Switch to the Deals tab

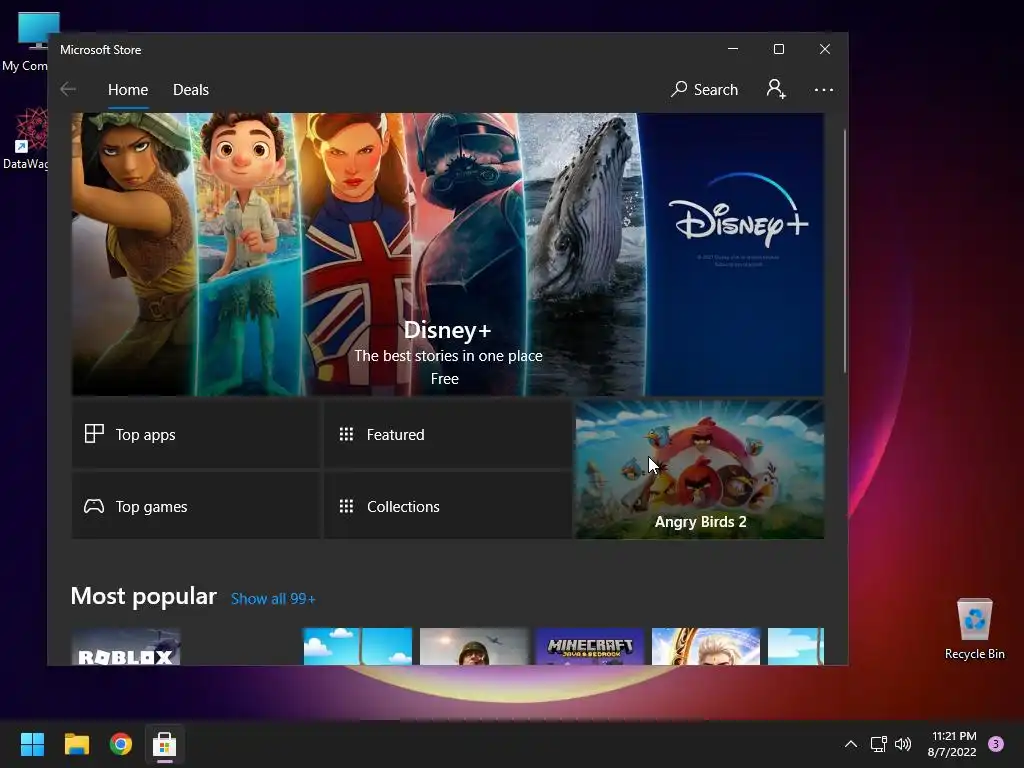point(191,89)
